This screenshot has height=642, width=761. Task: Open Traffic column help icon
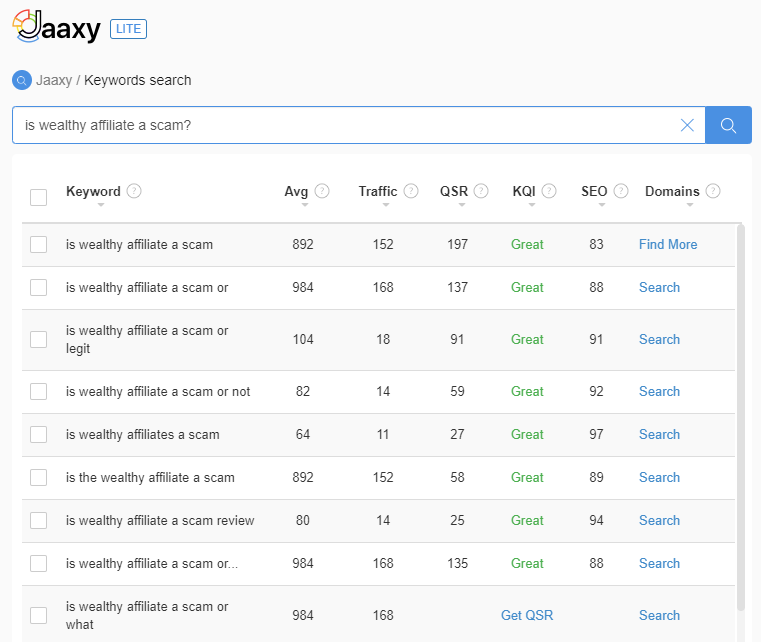point(411,191)
